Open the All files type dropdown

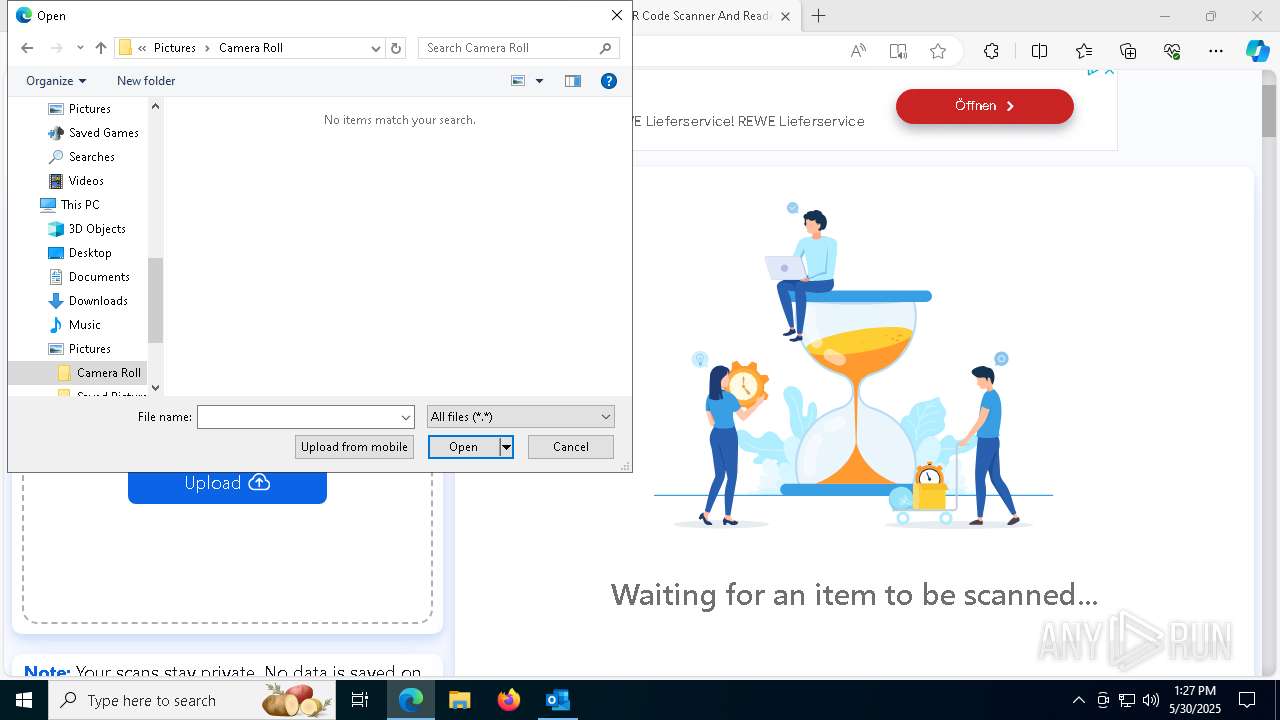tap(520, 417)
